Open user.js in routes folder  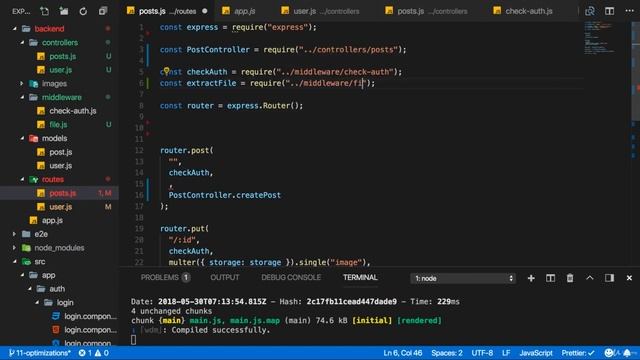coord(59,207)
